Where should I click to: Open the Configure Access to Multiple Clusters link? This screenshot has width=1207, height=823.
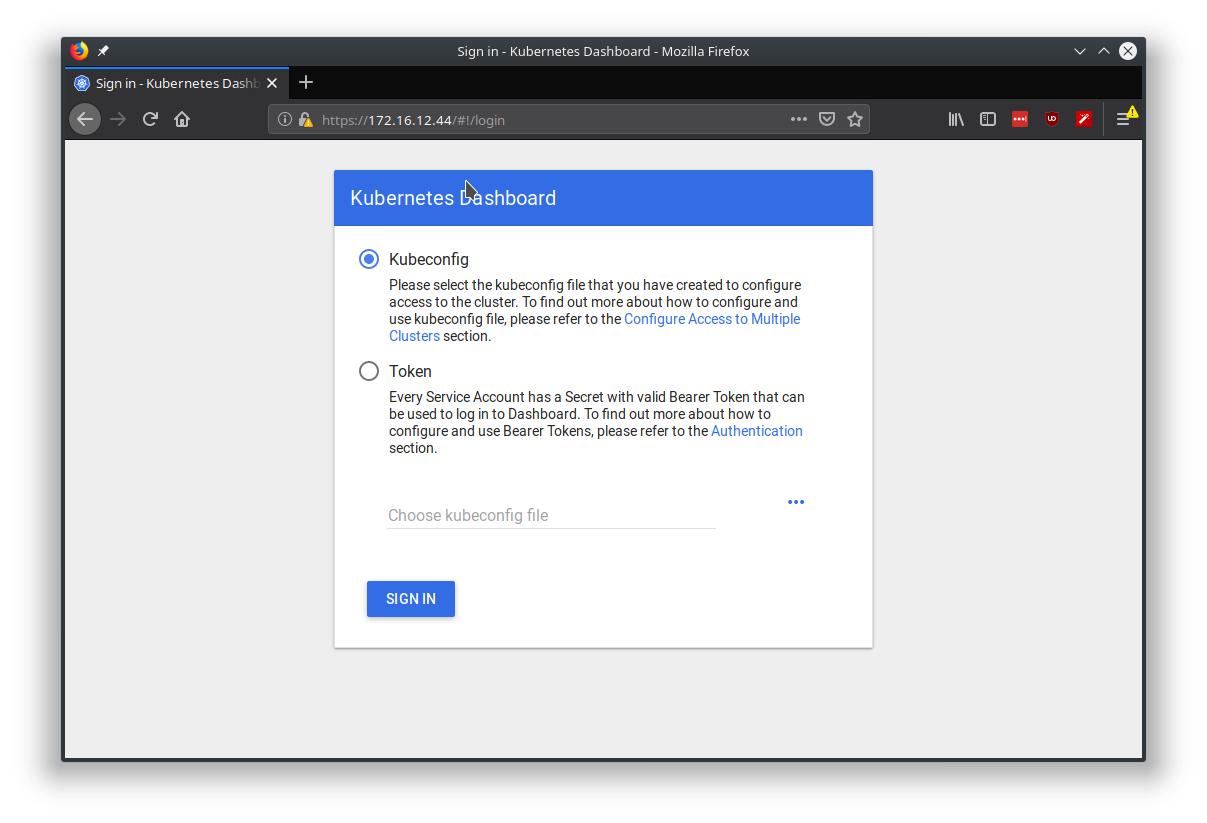tap(595, 327)
